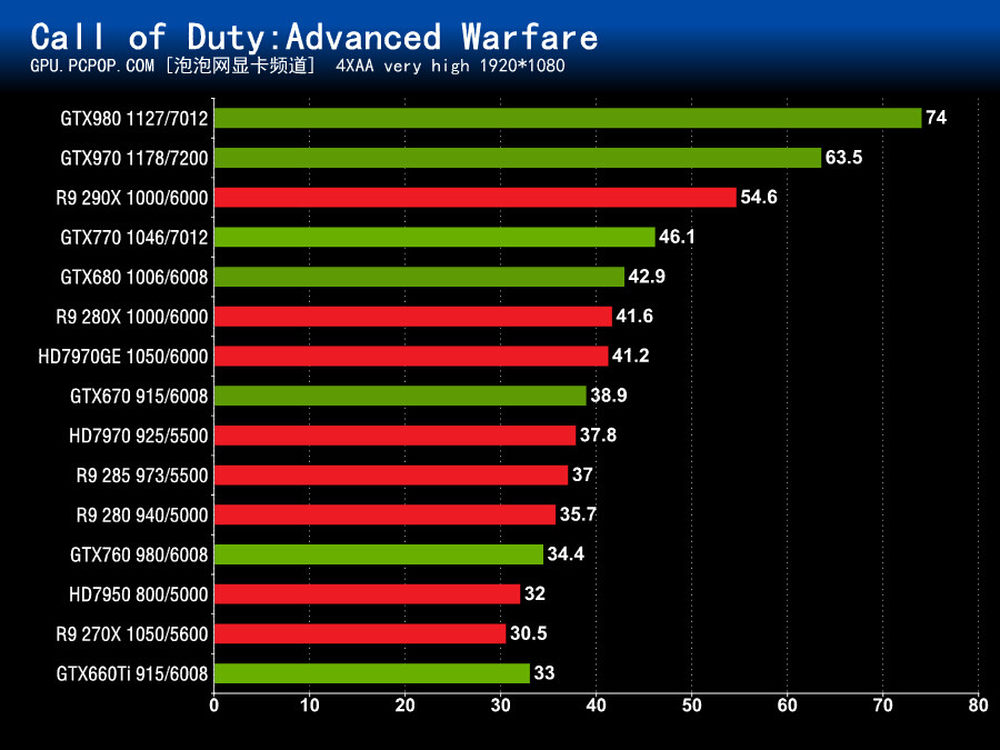
Task: Click the value 63.5
Action: pyautogui.click(x=844, y=157)
